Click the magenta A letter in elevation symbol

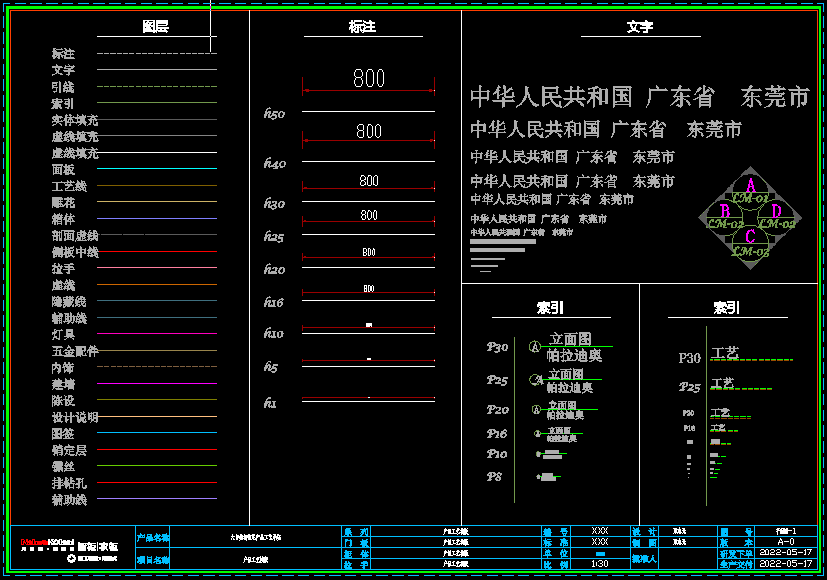[750, 185]
